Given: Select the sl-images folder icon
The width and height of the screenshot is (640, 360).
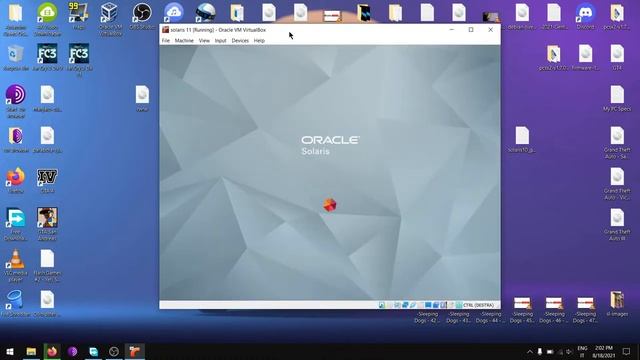Looking at the screenshot, I should [617, 303].
